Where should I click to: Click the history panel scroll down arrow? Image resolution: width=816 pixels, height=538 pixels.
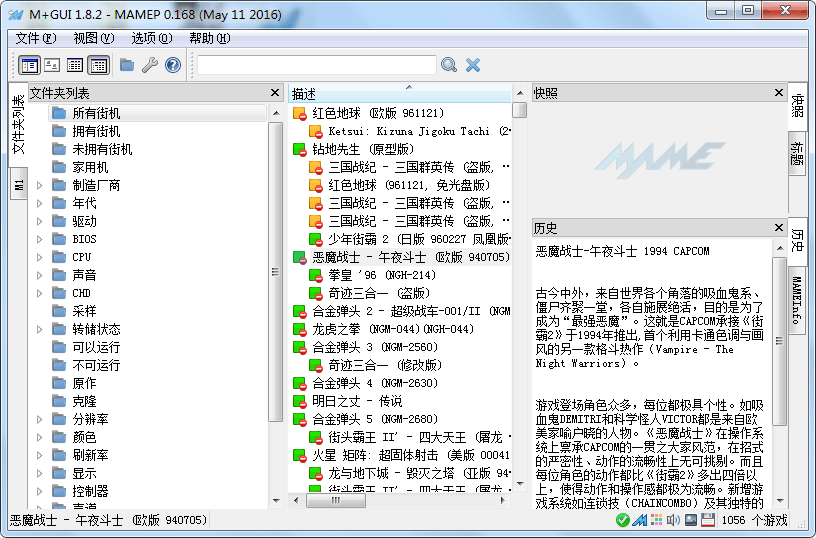(780, 501)
